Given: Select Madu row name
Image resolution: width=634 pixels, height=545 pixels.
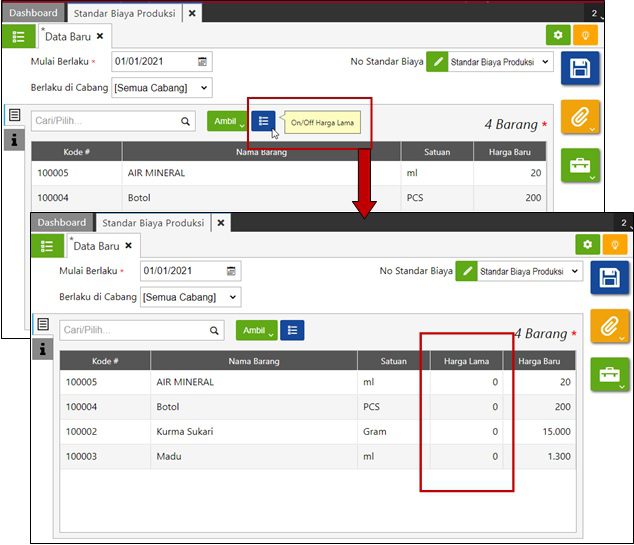Looking at the screenshot, I should pyautogui.click(x=169, y=456).
